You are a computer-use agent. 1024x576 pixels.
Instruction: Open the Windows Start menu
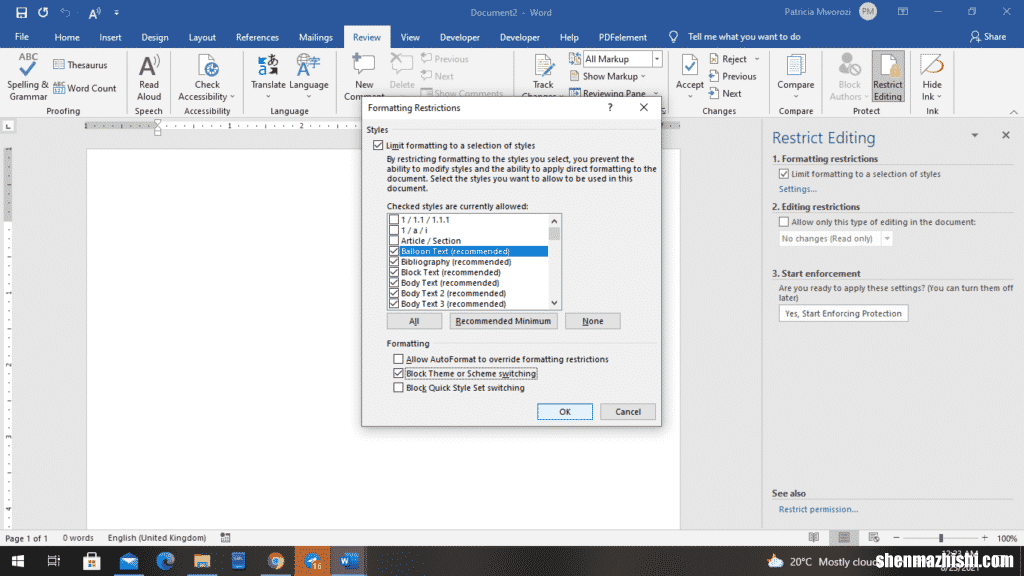point(18,561)
